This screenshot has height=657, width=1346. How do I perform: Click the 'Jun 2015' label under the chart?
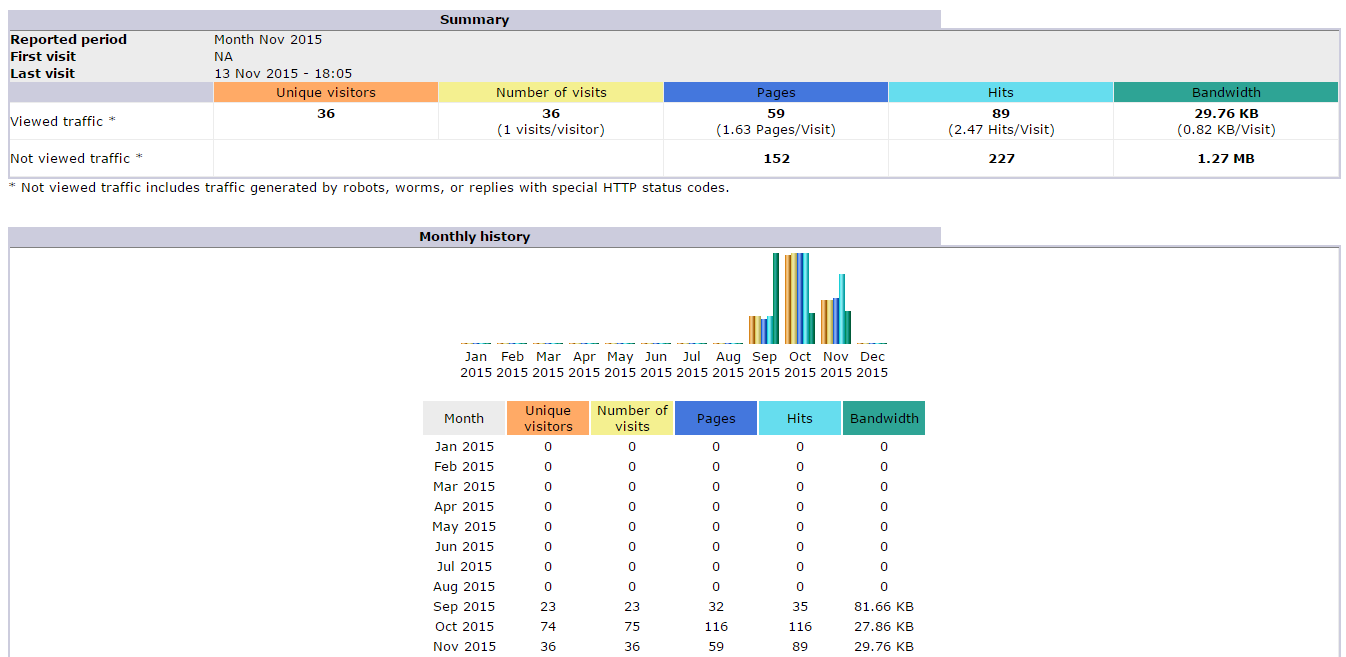[656, 364]
